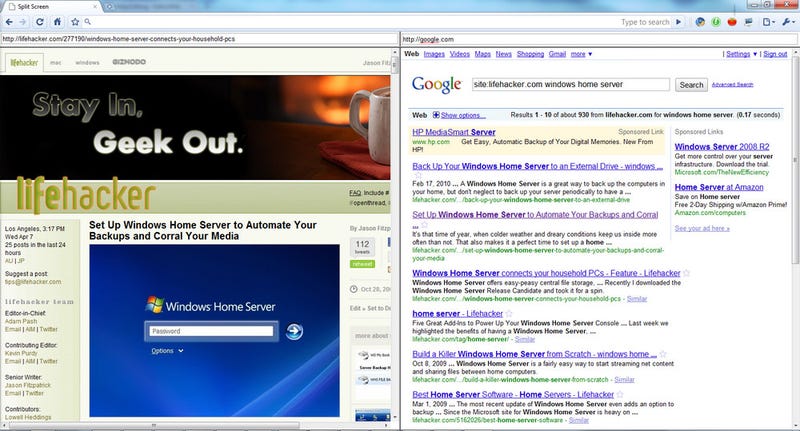Image resolution: width=800 pixels, height=431 pixels.
Task: Open the red tomato extension icon
Action: click(x=732, y=22)
